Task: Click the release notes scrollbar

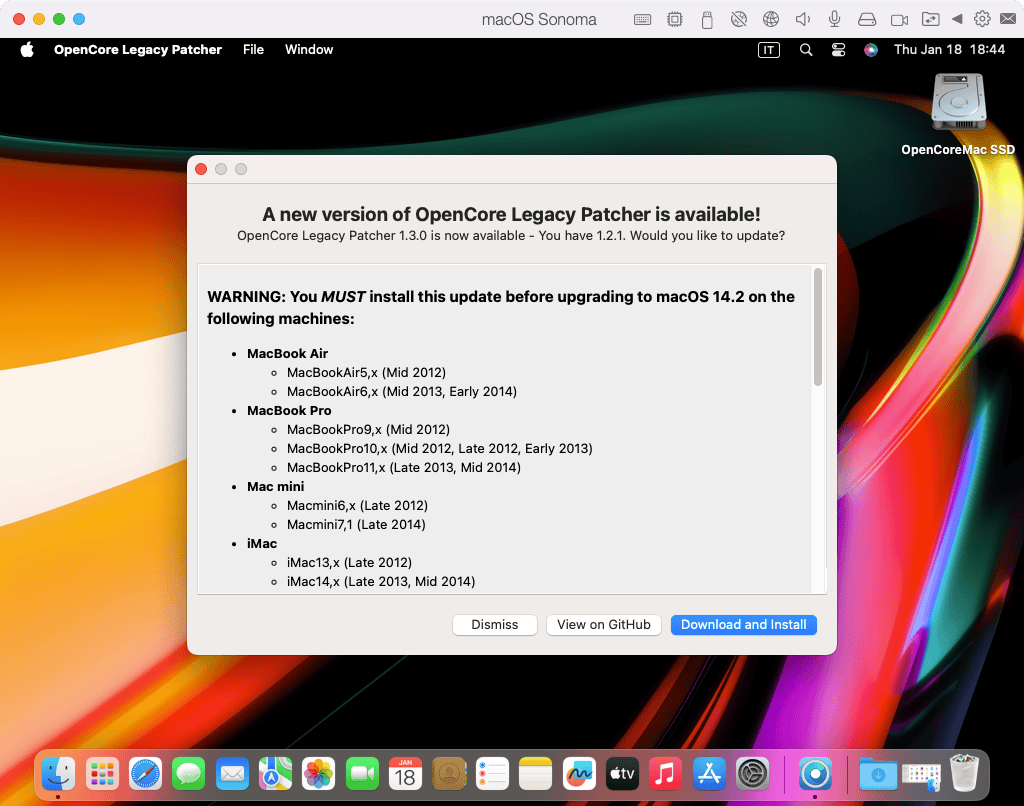Action: click(818, 328)
